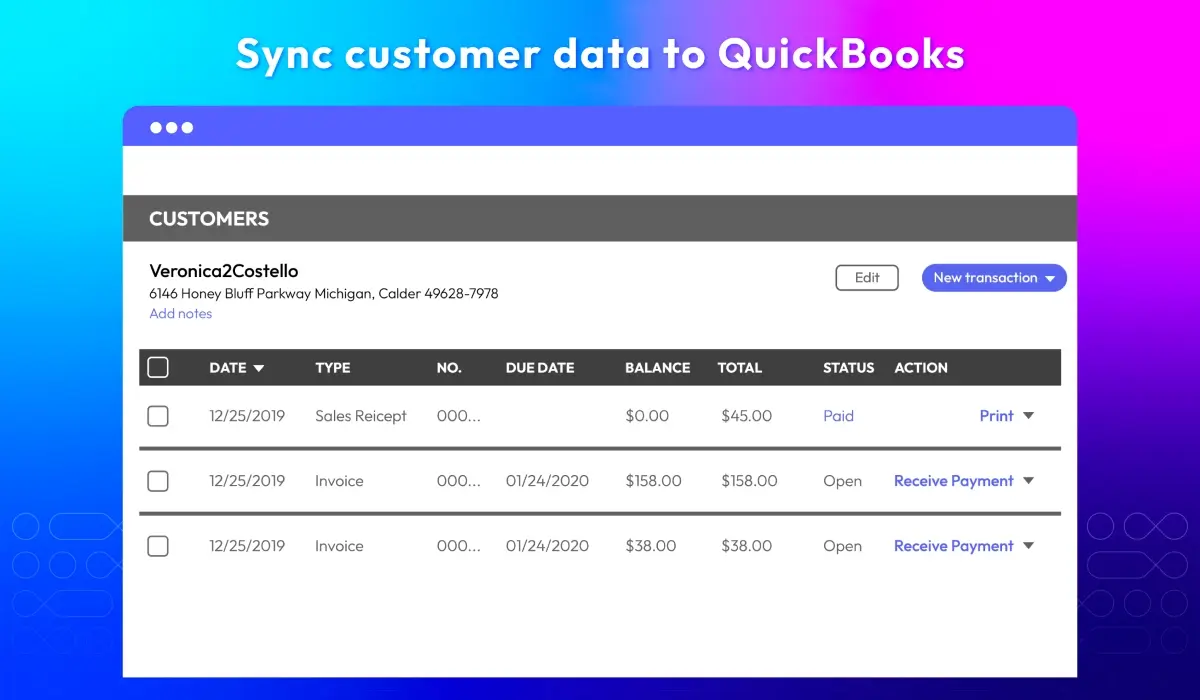Viewport: 1200px width, 700px height.
Task: Click the due date of the $158.00 invoice
Action: 548,481
